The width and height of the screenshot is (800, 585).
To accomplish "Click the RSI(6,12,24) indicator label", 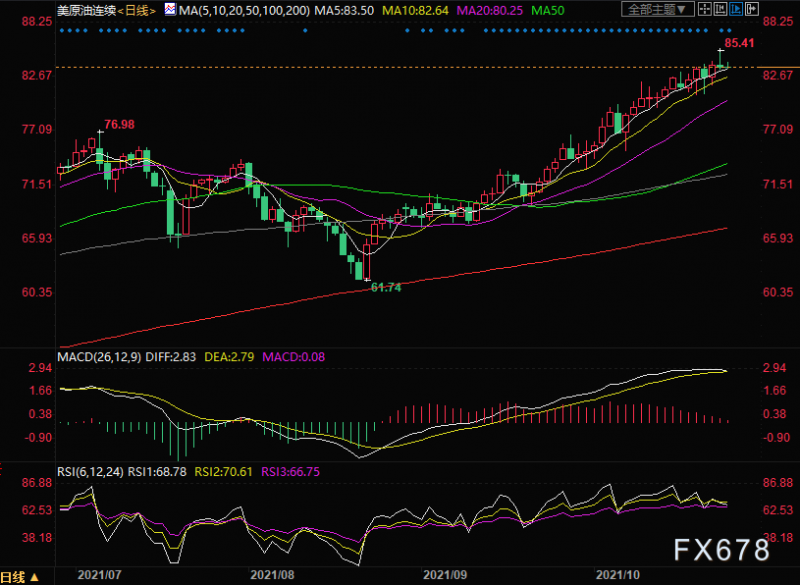I will tap(90, 472).
